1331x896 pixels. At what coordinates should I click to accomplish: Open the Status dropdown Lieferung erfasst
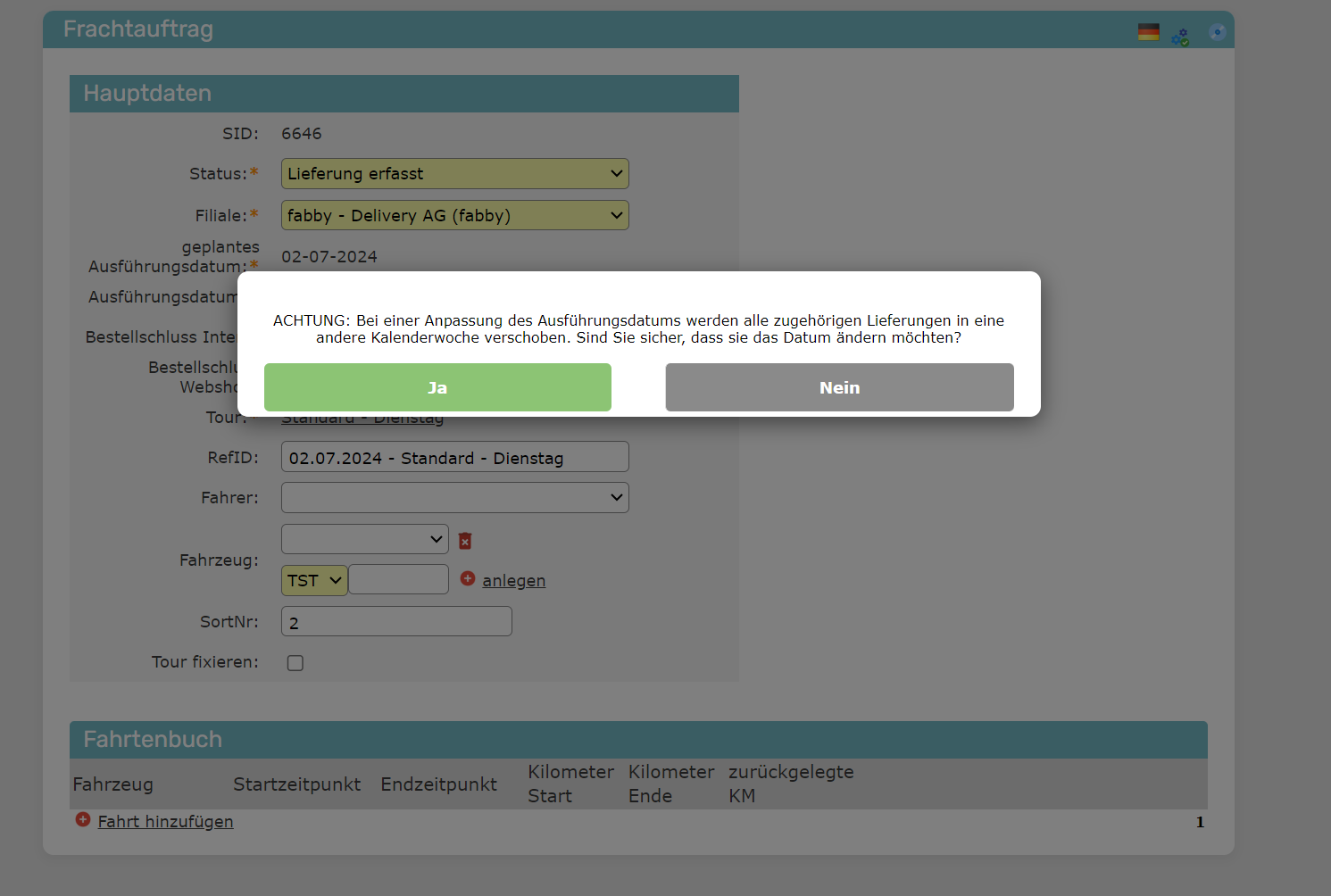click(454, 174)
